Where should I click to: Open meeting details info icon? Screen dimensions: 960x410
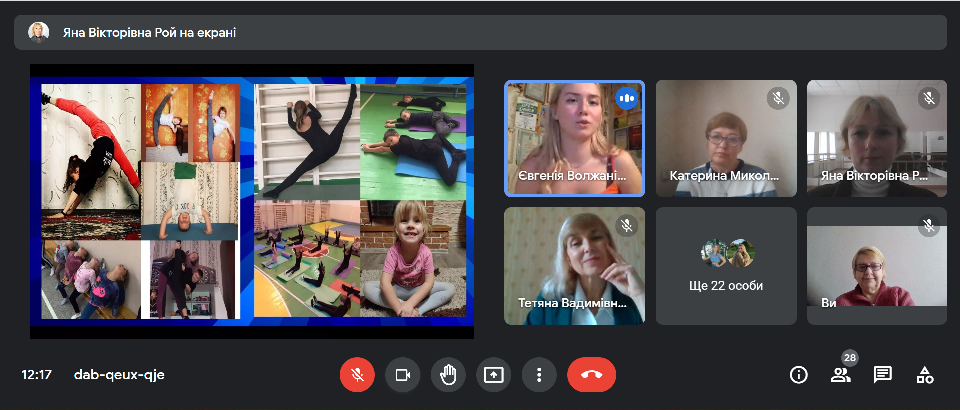798,375
